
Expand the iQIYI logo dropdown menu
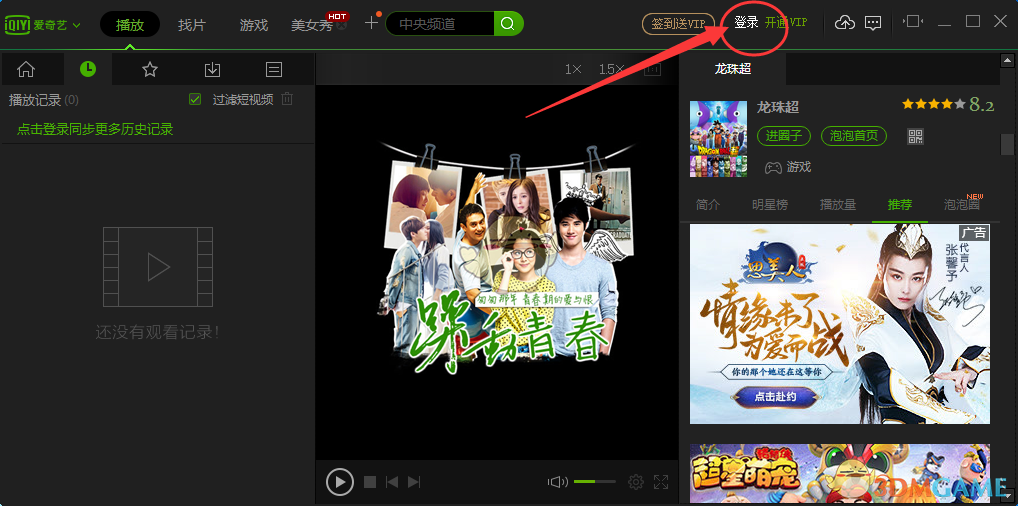pyautogui.click(x=76, y=25)
